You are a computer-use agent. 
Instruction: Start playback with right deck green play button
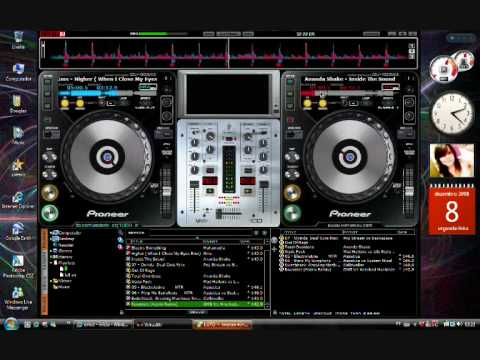[x=292, y=213]
